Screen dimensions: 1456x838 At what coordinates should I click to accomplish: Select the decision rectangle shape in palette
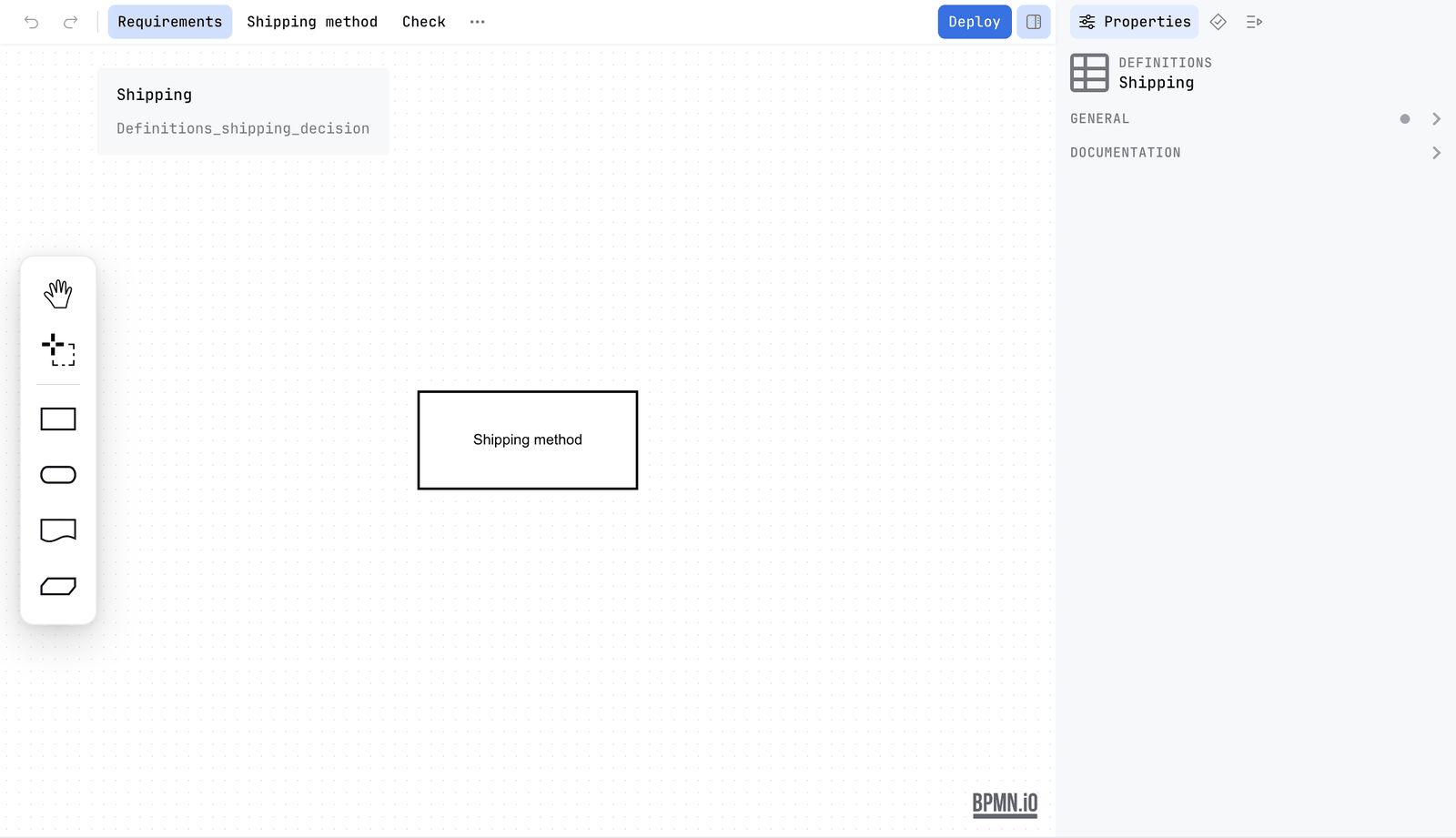coord(58,419)
